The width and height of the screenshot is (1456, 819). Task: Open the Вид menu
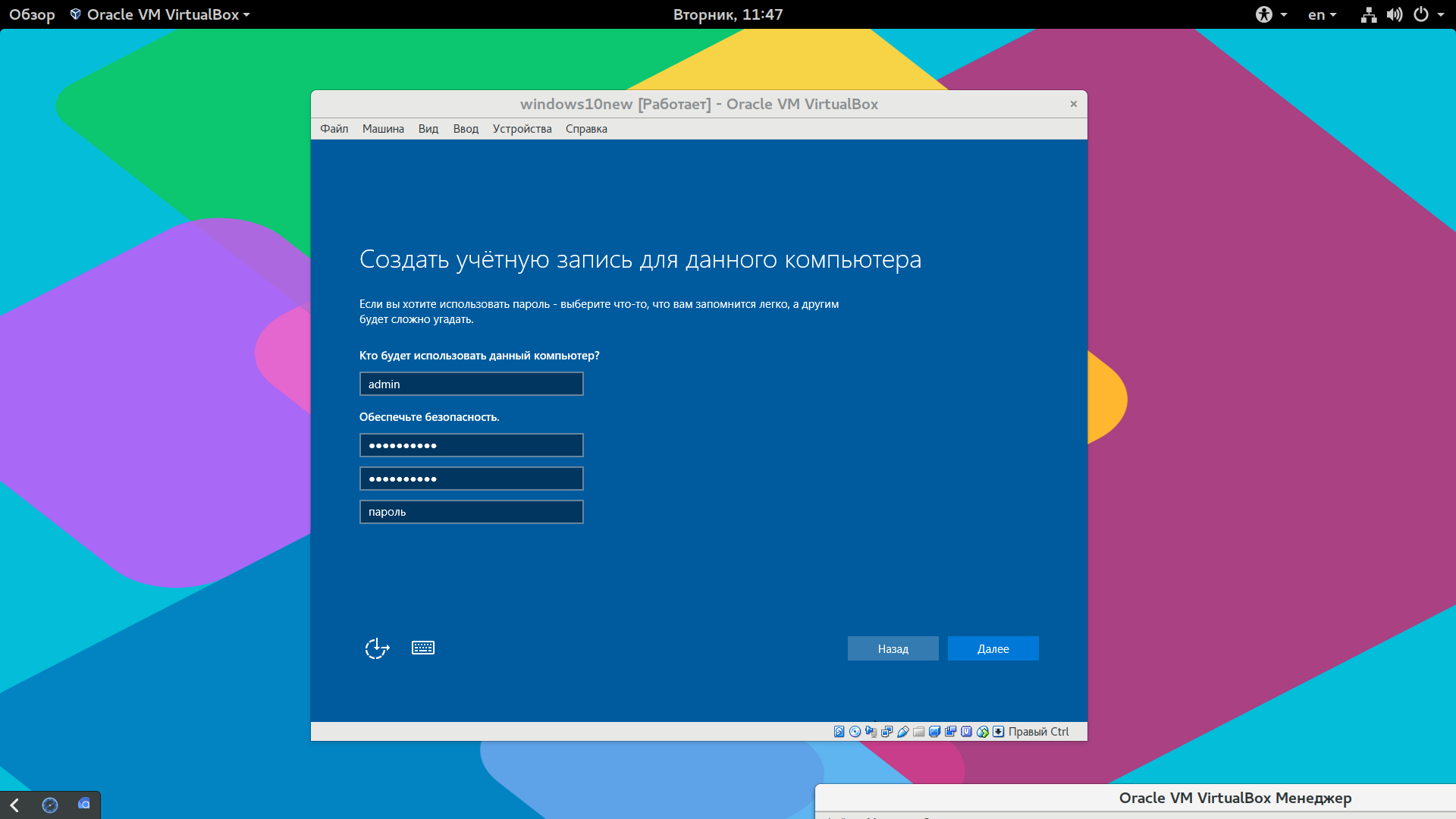[428, 129]
